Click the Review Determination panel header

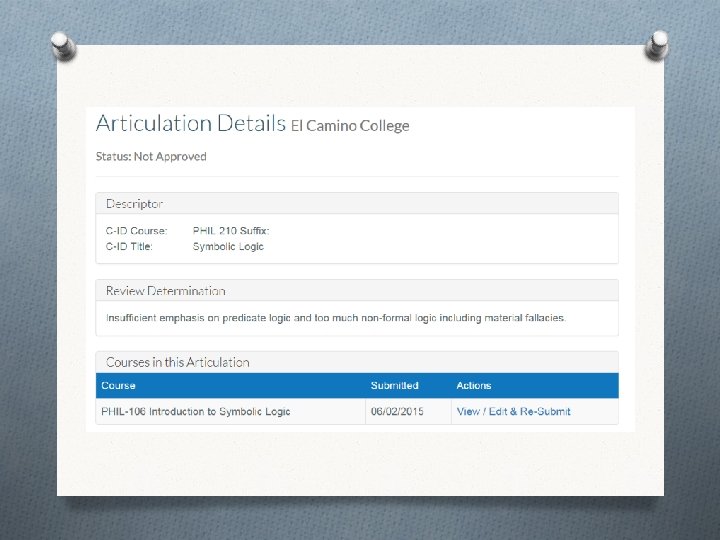(166, 291)
